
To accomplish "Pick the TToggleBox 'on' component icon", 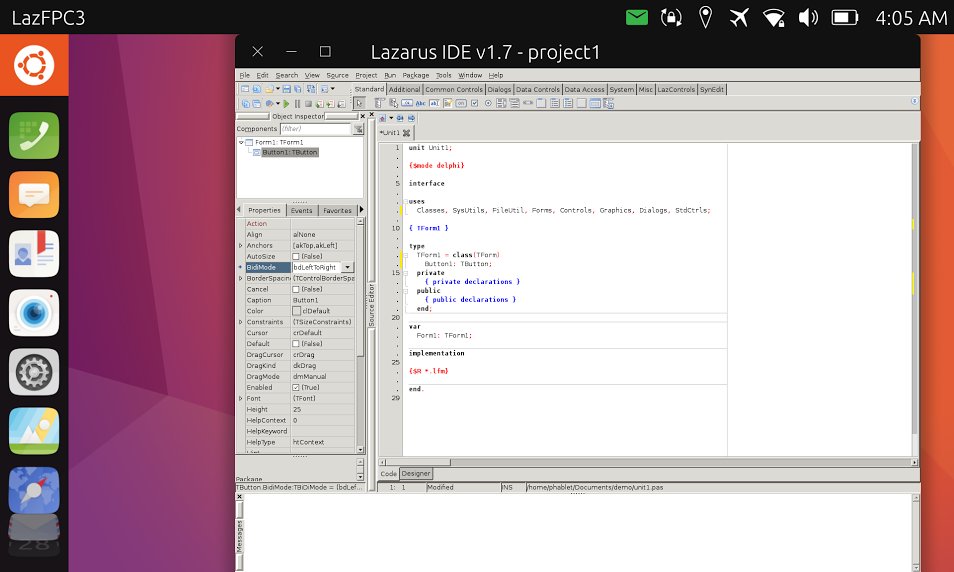I will (461, 103).
